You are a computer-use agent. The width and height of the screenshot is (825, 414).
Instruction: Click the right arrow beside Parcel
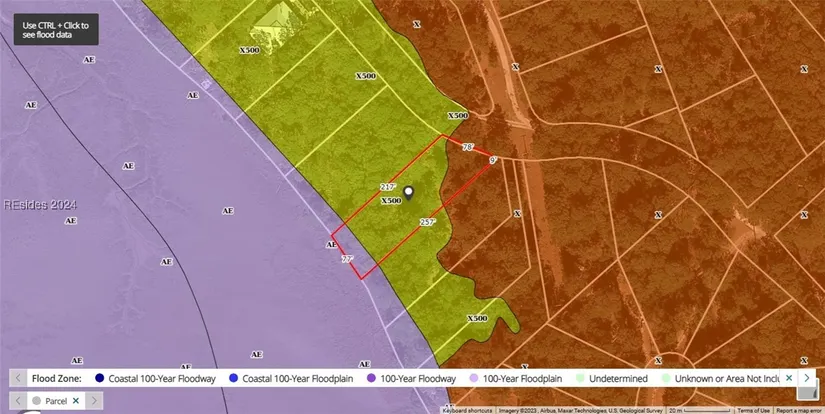(94, 400)
